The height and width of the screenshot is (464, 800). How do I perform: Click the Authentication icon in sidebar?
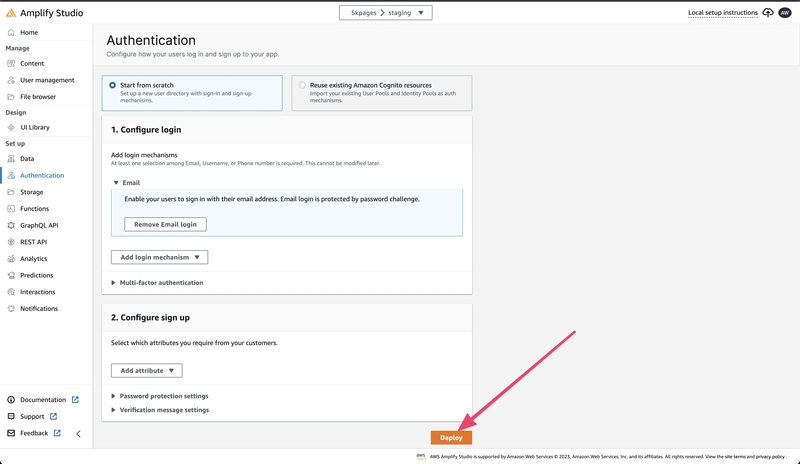[x=11, y=175]
